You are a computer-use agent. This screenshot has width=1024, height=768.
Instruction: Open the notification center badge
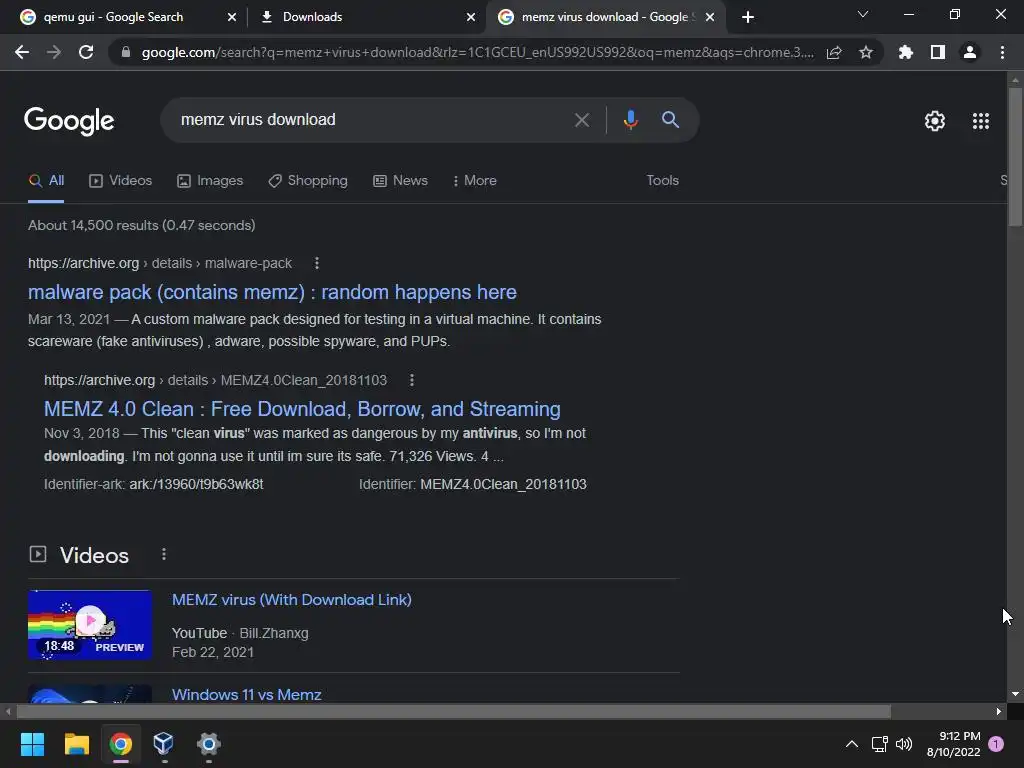tap(996, 744)
